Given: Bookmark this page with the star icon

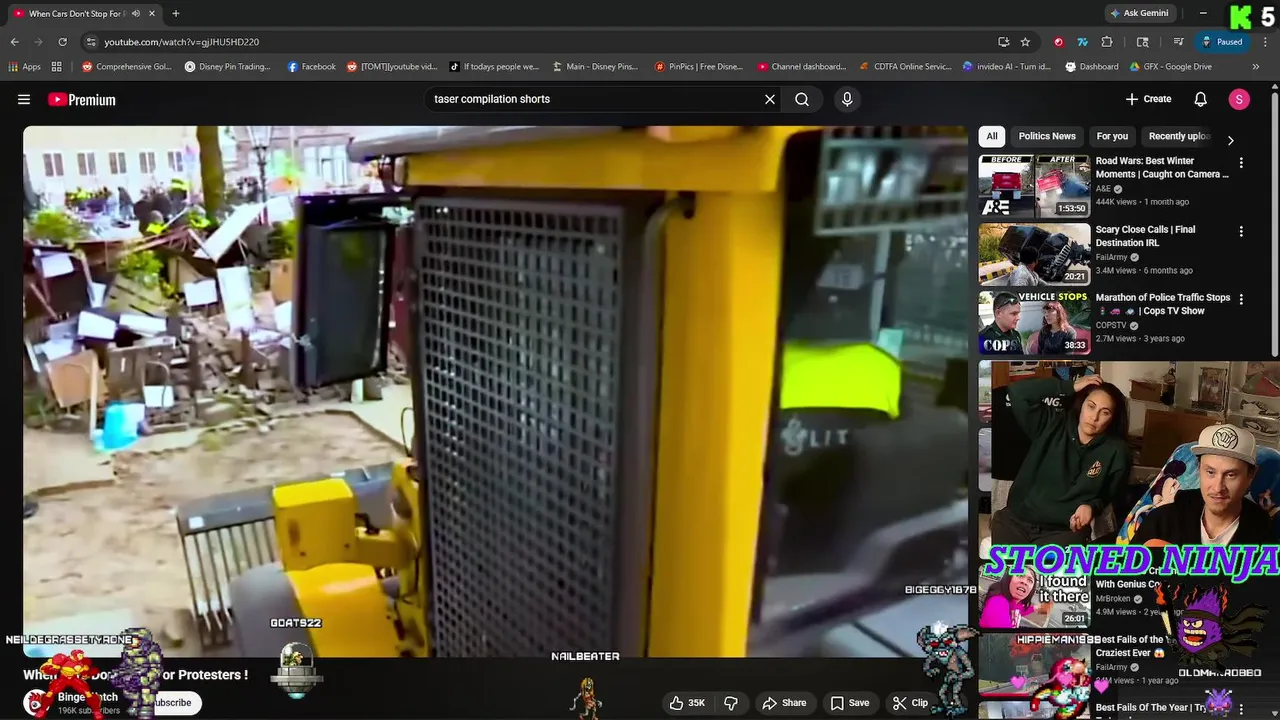Looking at the screenshot, I should coord(1025,42).
